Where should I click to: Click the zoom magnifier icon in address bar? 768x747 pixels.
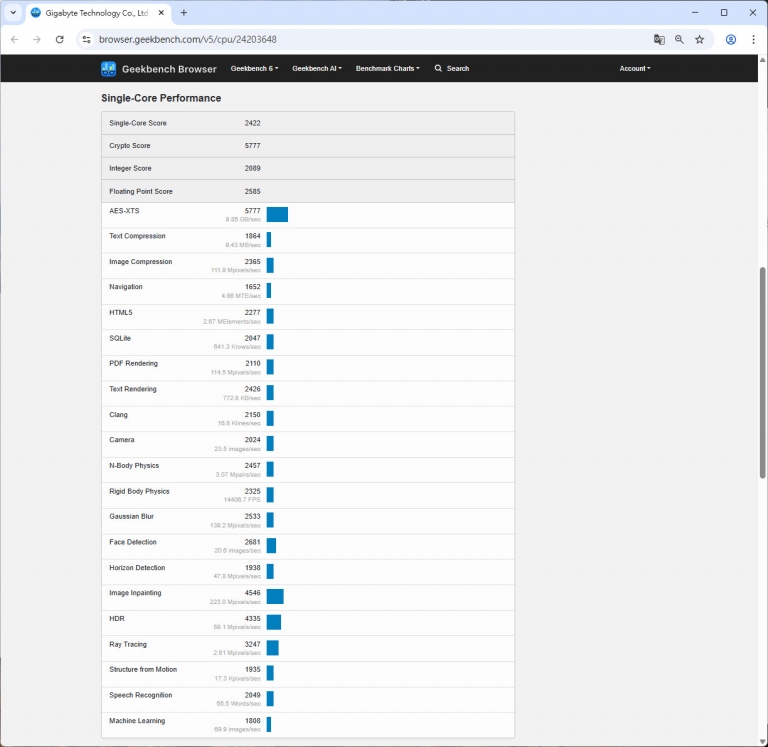pyautogui.click(x=679, y=39)
